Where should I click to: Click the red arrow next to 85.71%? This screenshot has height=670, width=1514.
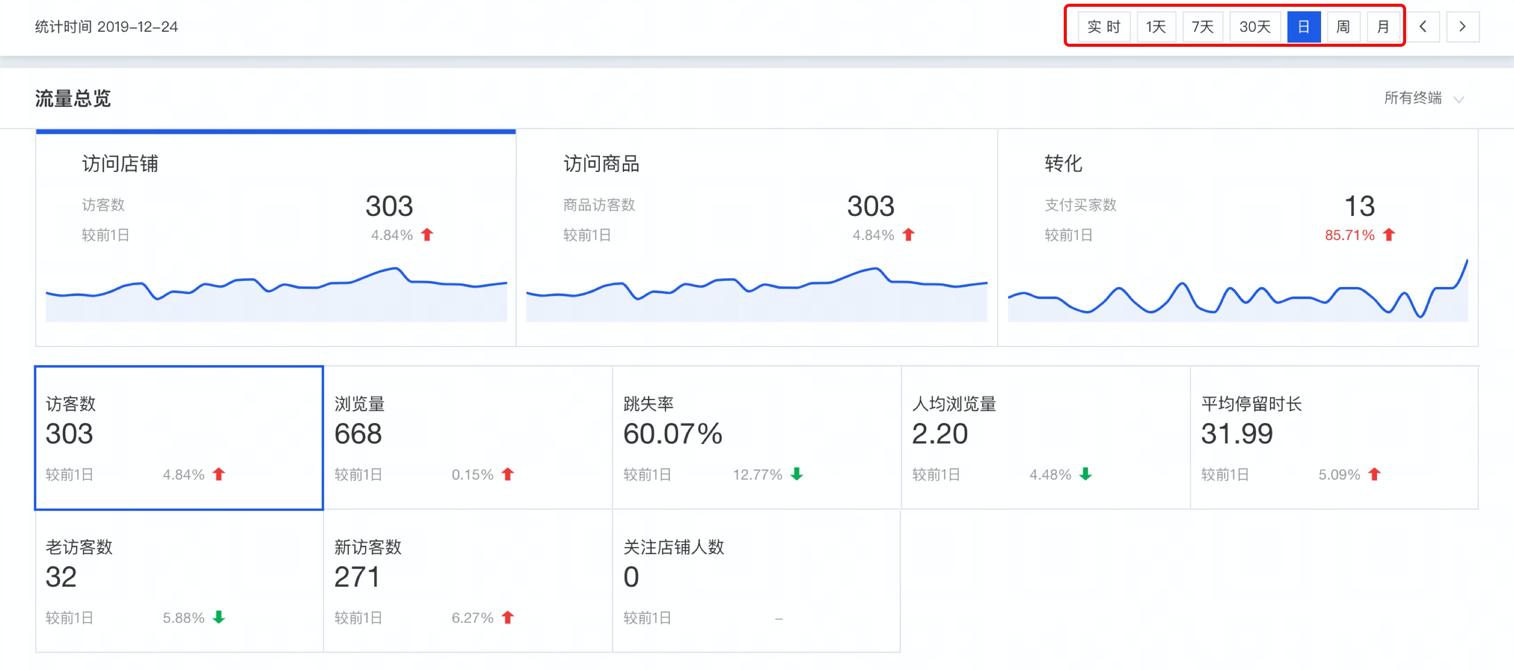pos(1389,235)
